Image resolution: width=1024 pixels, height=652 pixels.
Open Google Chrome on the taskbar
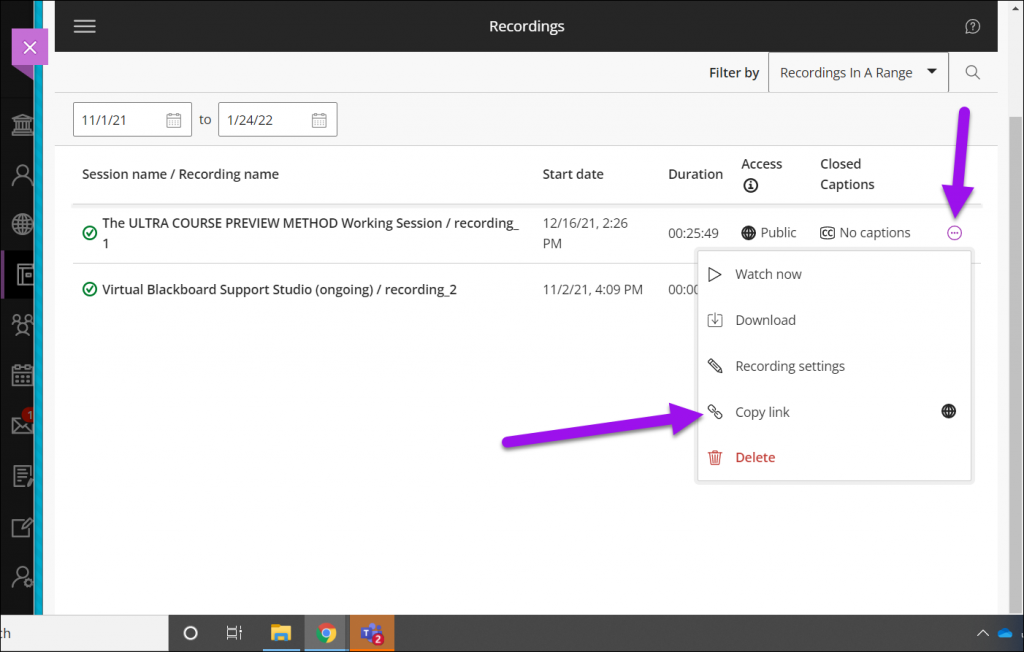point(326,633)
